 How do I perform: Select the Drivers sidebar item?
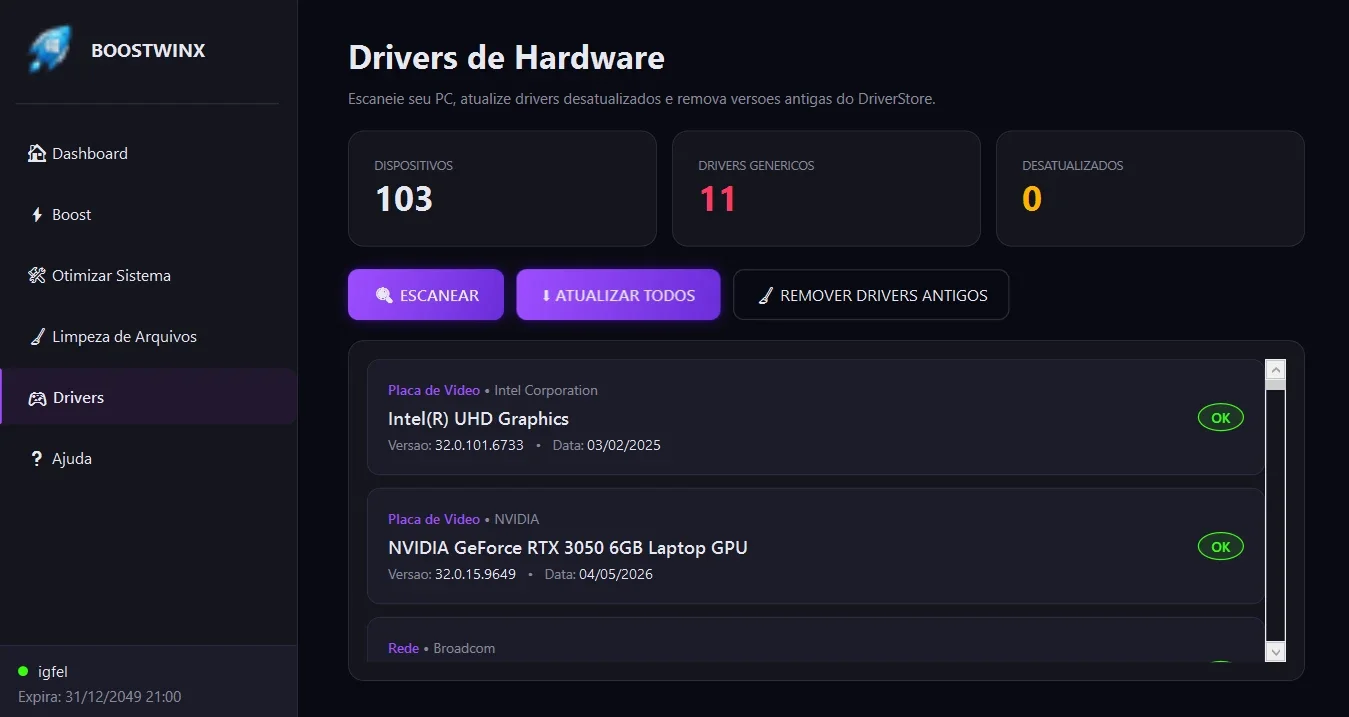148,397
